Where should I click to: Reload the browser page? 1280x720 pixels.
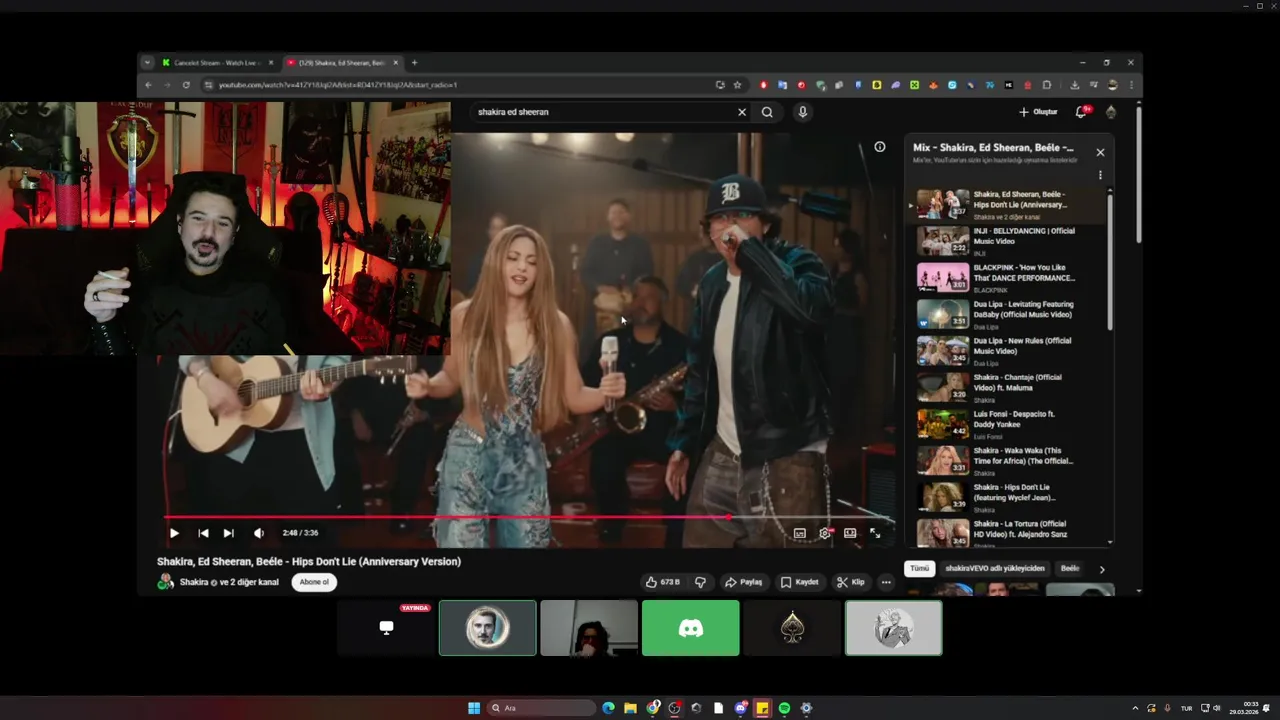pyautogui.click(x=186, y=85)
